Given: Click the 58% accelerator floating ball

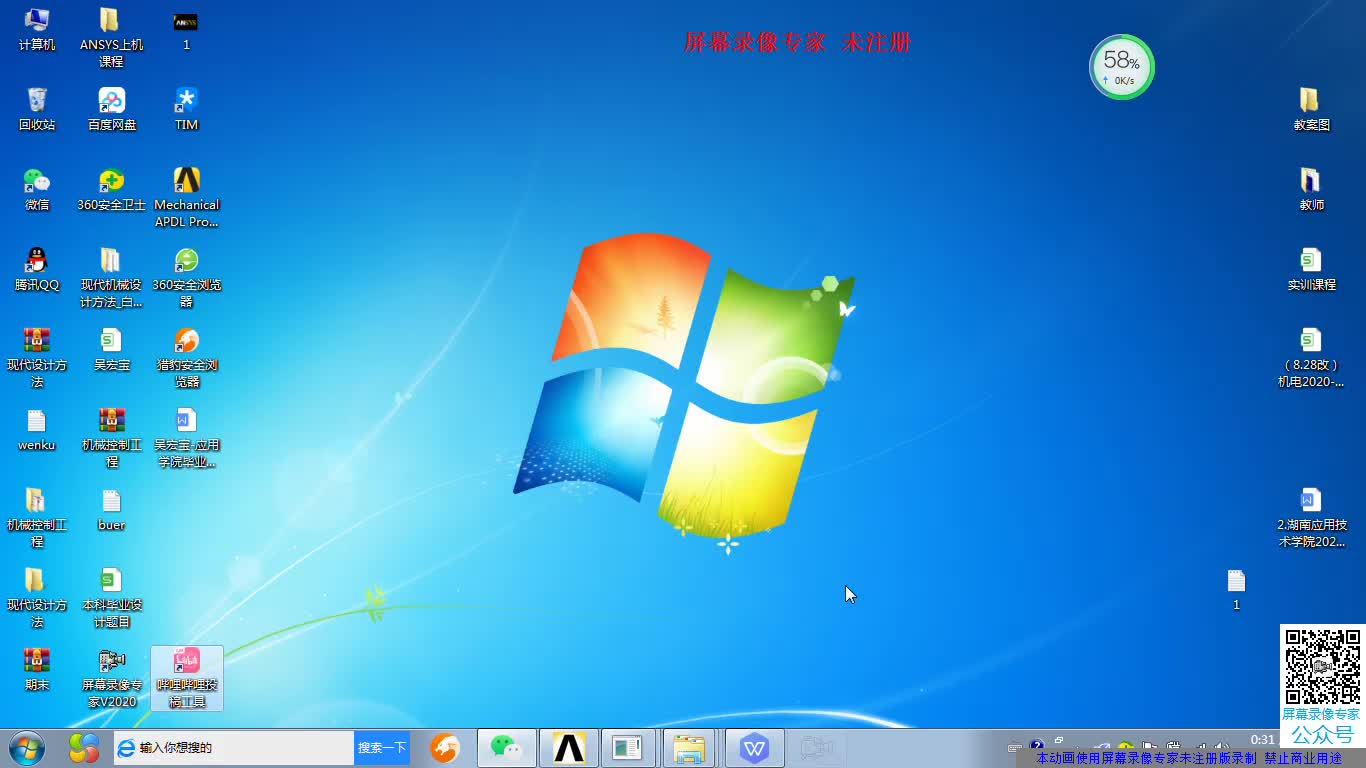Looking at the screenshot, I should point(1121,67).
